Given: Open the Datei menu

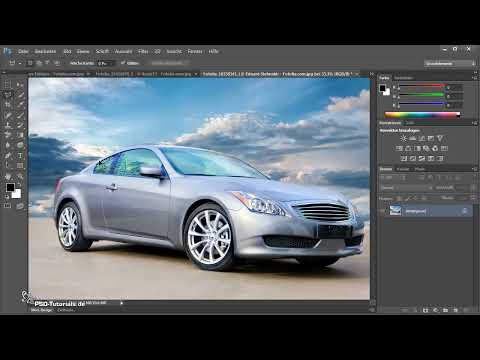Looking at the screenshot, I should (x=23, y=51).
